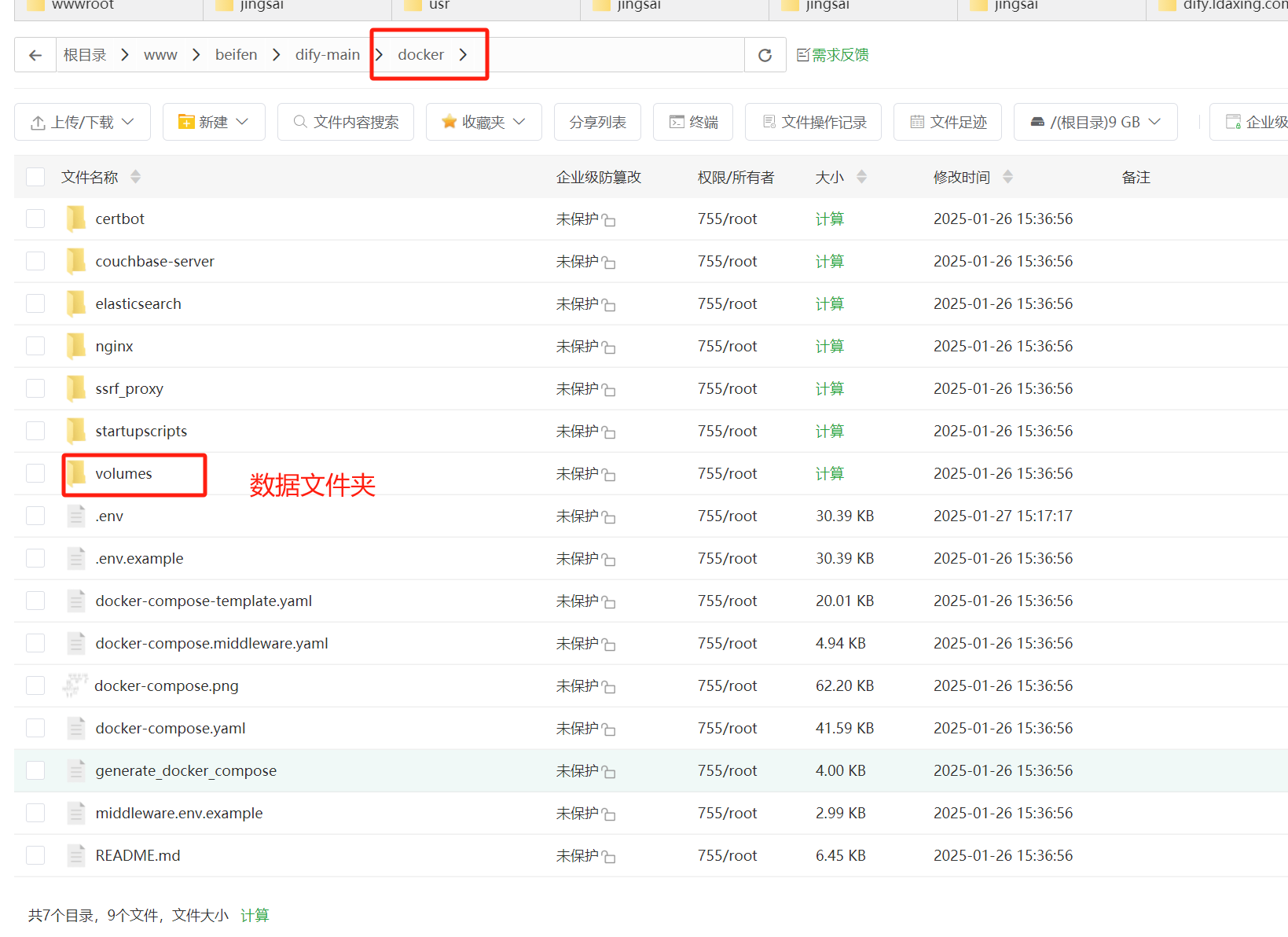This screenshot has width=1288, height=937.
Task: Click 计算 to compute total file size
Action: point(255,915)
